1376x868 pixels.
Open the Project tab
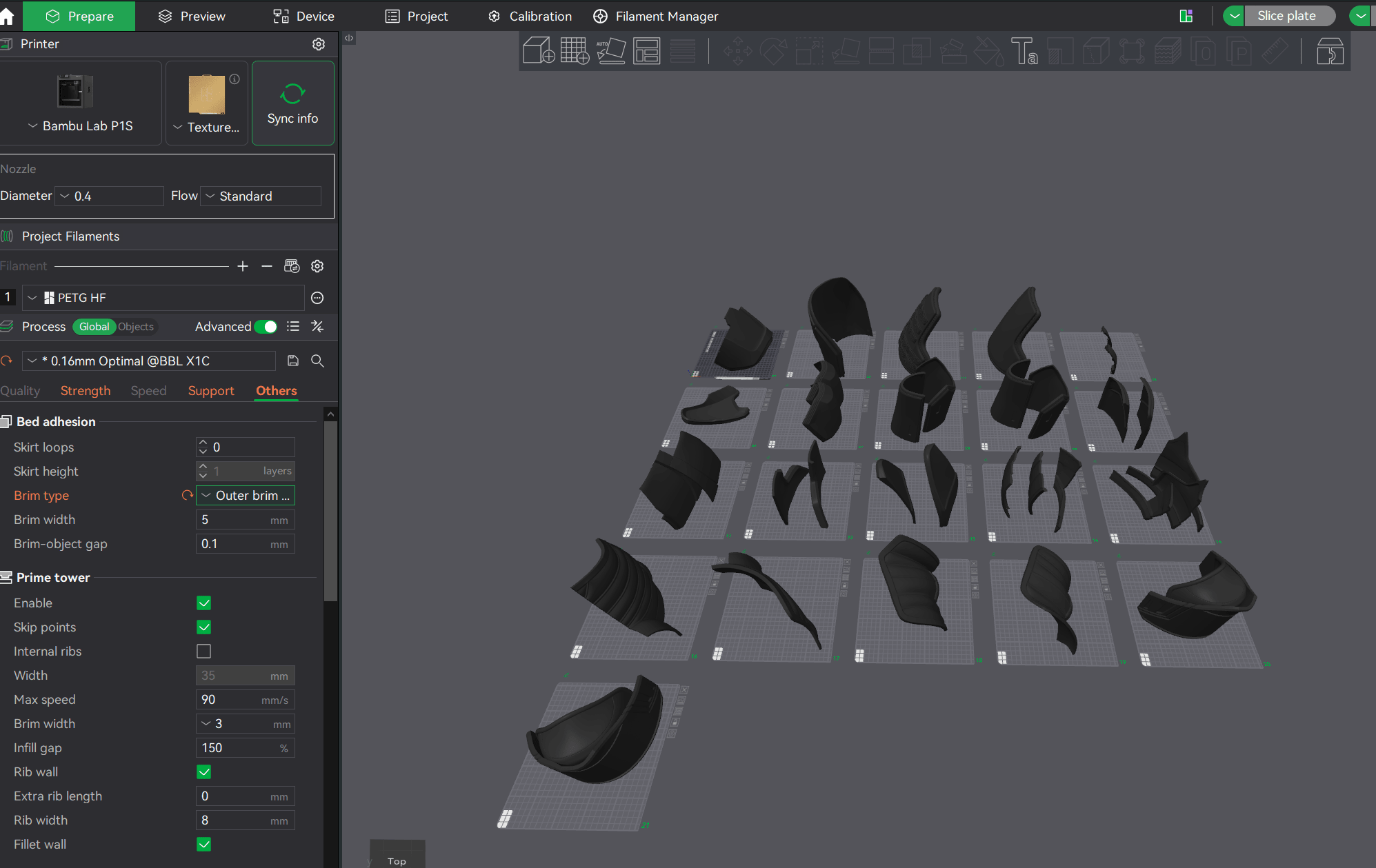[417, 16]
